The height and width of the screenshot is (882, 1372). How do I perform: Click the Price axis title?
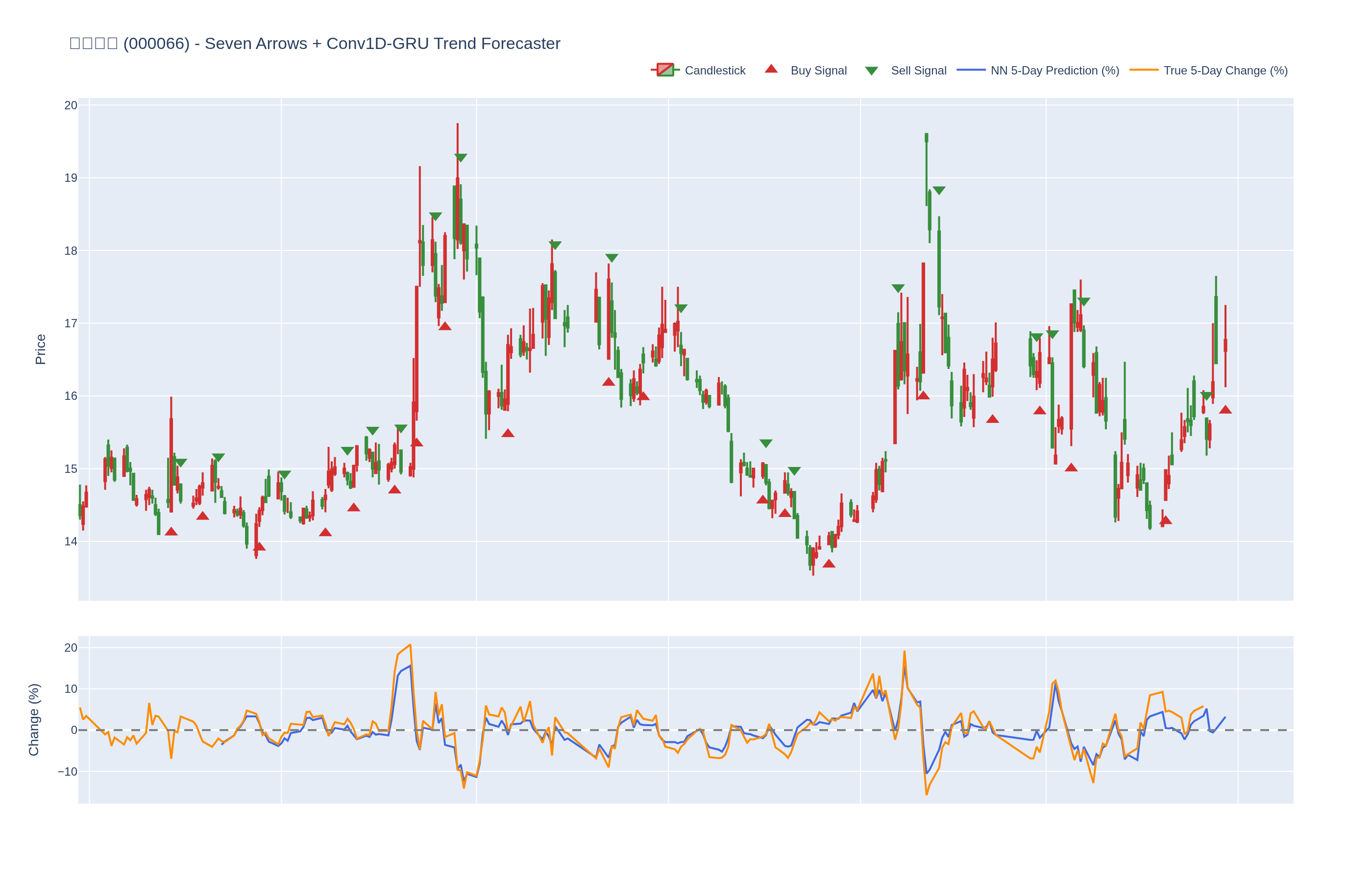[x=40, y=349]
